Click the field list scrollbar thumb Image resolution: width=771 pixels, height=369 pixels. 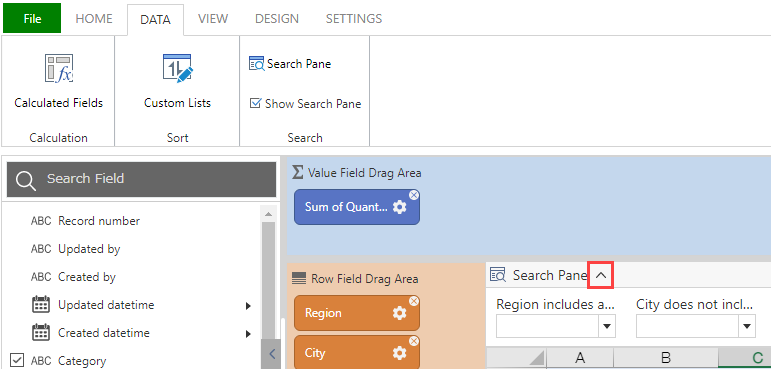point(268,280)
